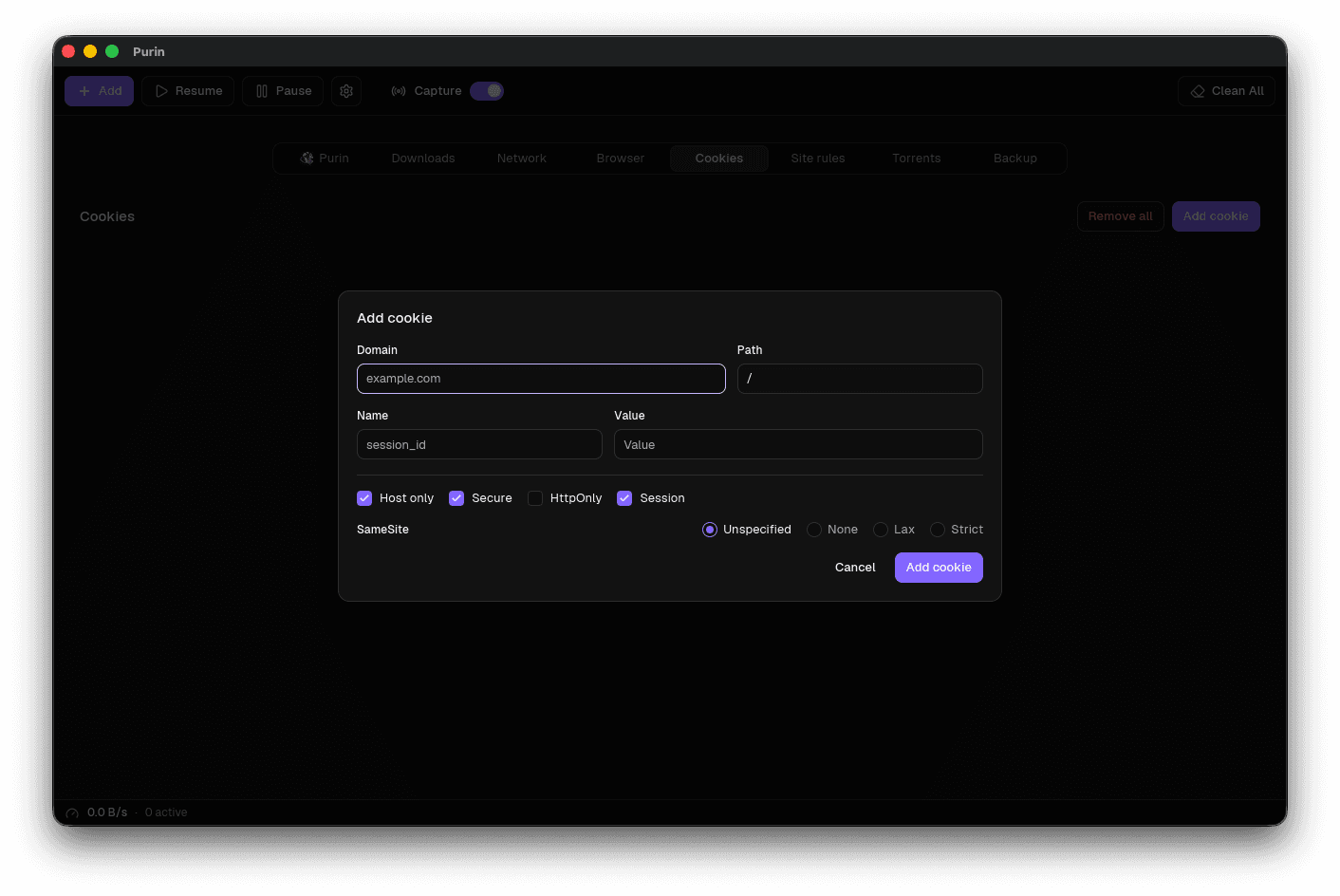Click the Add plus button

(100, 91)
